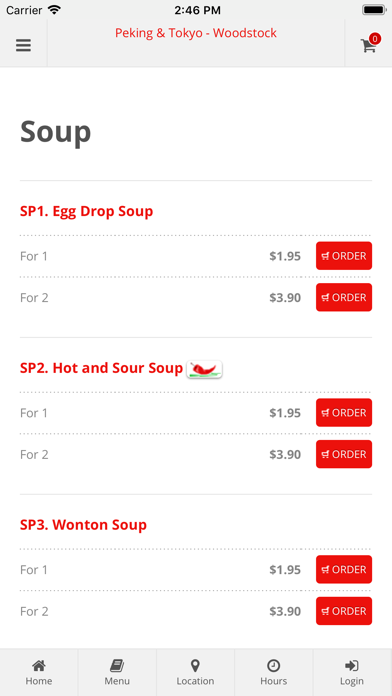Select the SP1. Egg Drop Soup title
This screenshot has width=392, height=696.
(87, 211)
